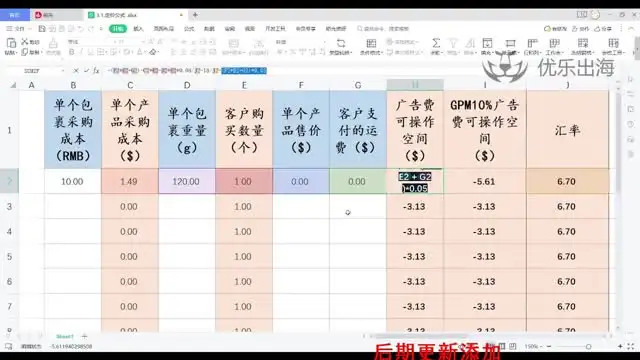Image resolution: width=640 pixels, height=360 pixels.
Task: Click the cloud save status button
Action: [x=556, y=29]
